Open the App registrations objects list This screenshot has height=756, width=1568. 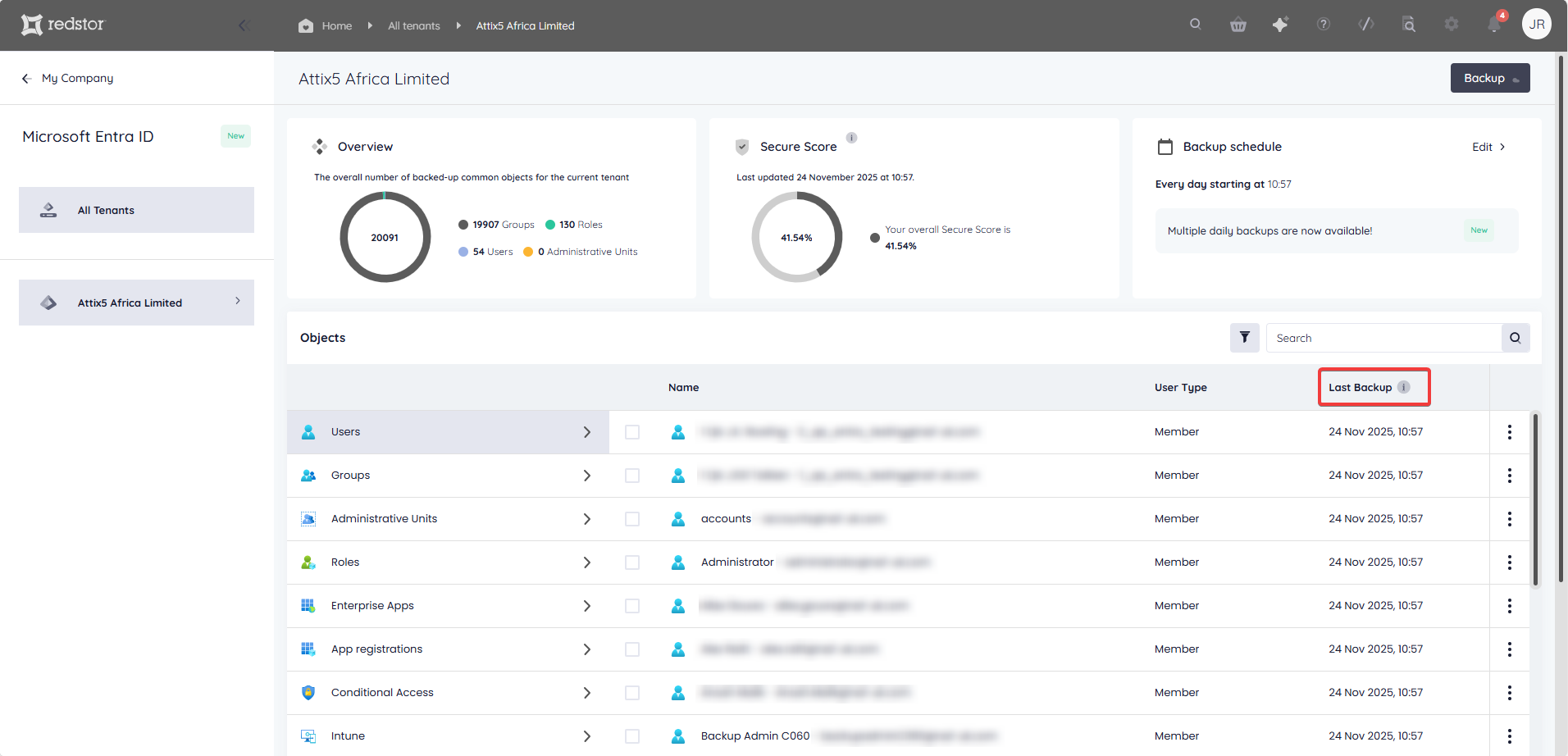448,649
